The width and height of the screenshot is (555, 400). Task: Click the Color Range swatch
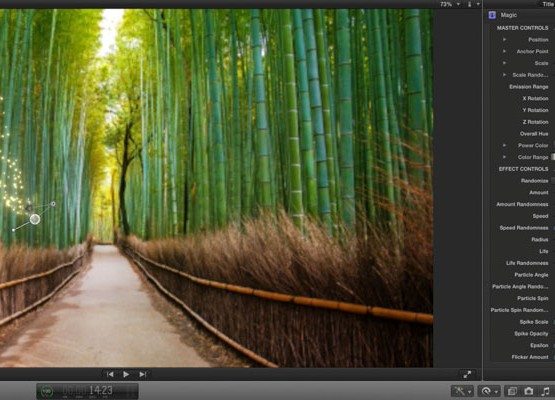[x=553, y=157]
